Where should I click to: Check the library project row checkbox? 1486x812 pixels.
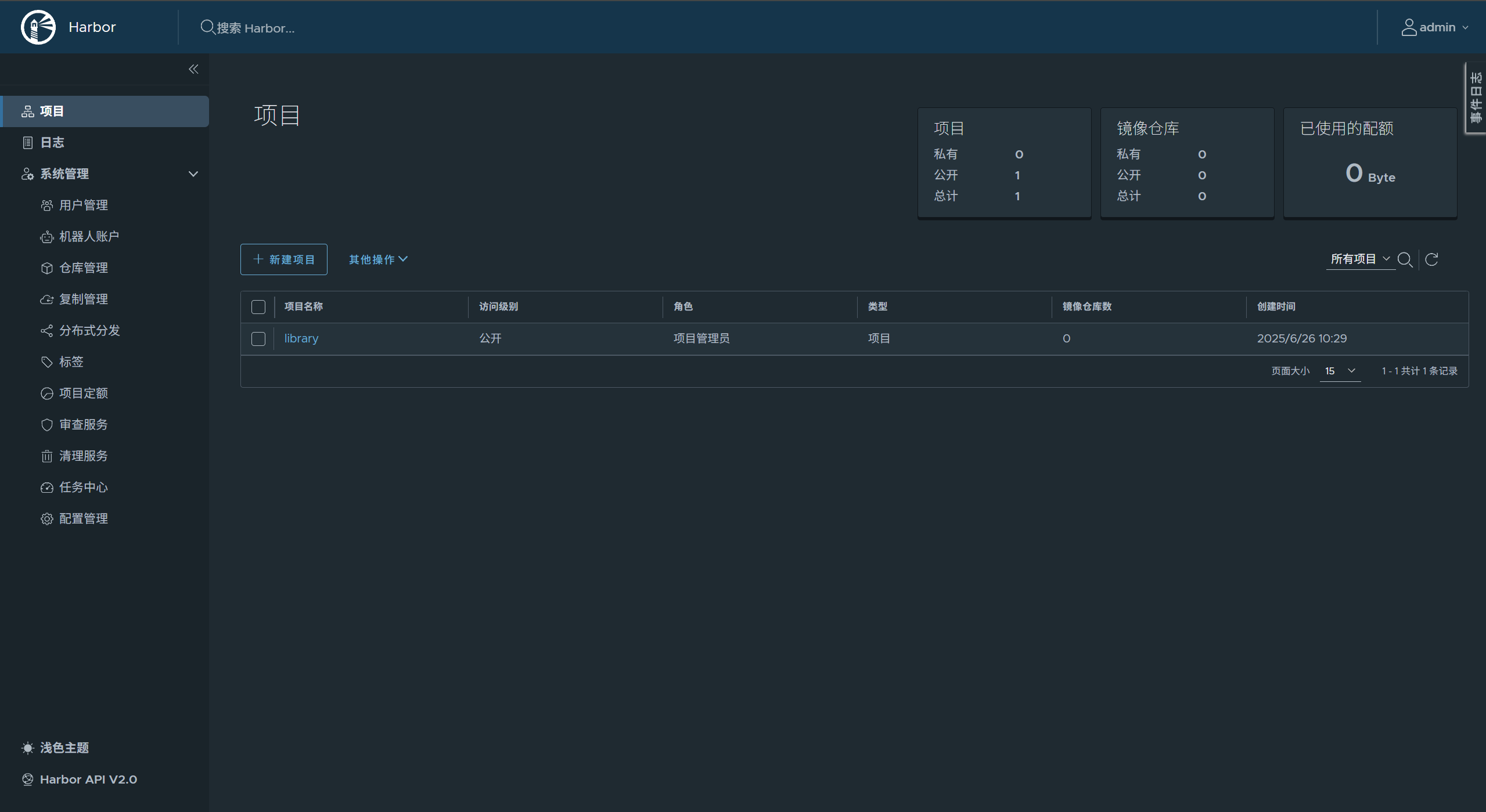258,338
